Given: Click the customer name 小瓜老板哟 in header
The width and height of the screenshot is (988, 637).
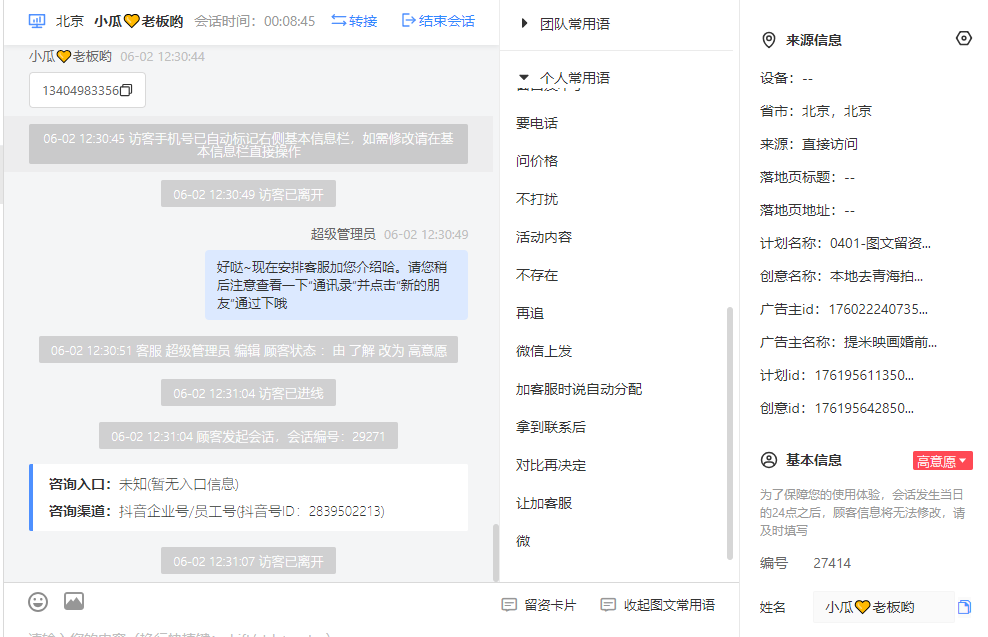Looking at the screenshot, I should pyautogui.click(x=139, y=21).
